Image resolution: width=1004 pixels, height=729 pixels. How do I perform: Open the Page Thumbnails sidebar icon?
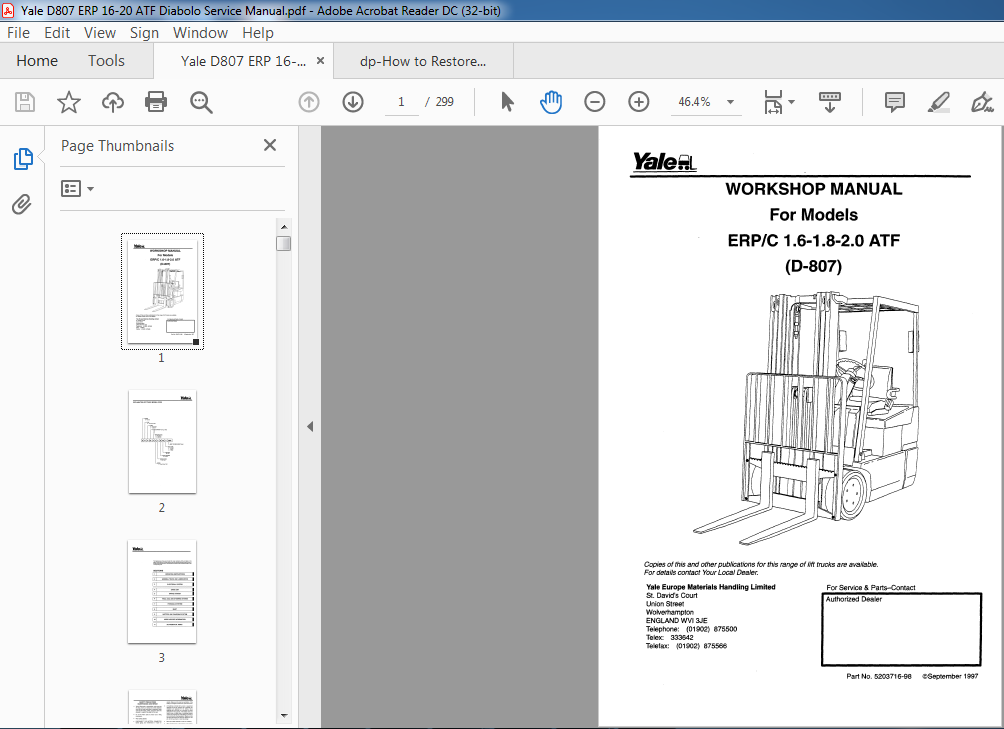[23, 159]
